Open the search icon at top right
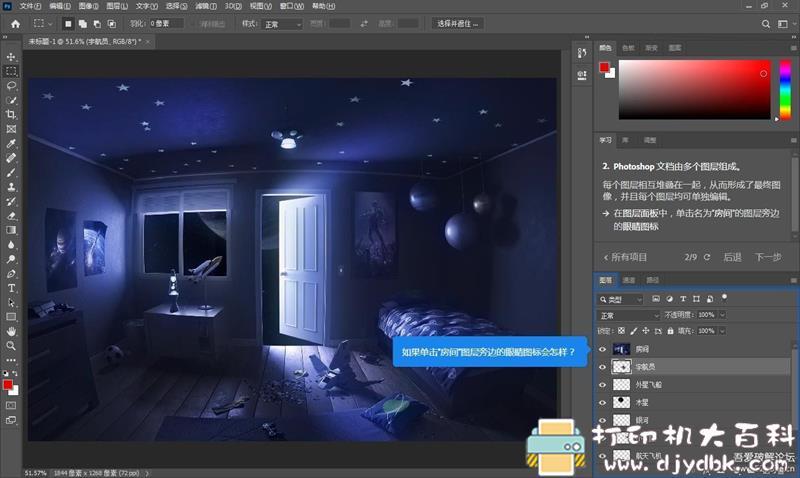The image size is (800, 478). tap(766, 24)
